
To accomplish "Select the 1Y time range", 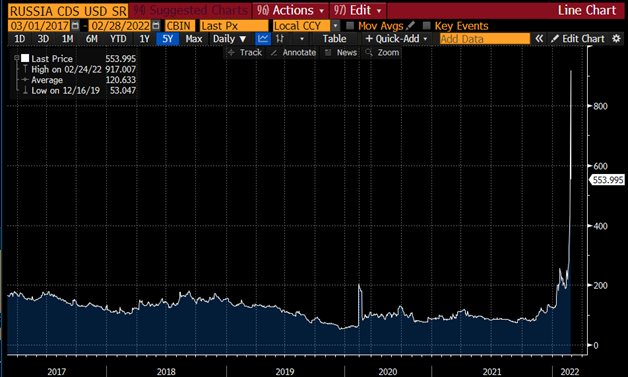I will (144, 39).
